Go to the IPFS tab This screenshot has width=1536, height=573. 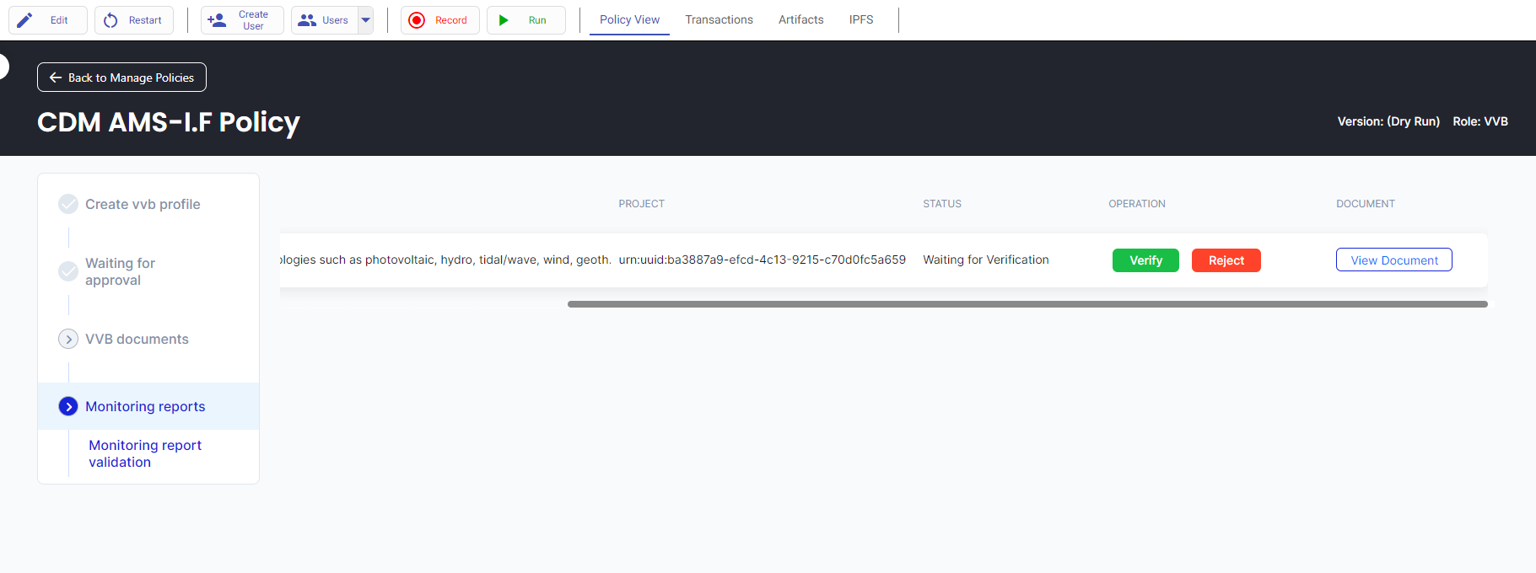click(x=861, y=20)
